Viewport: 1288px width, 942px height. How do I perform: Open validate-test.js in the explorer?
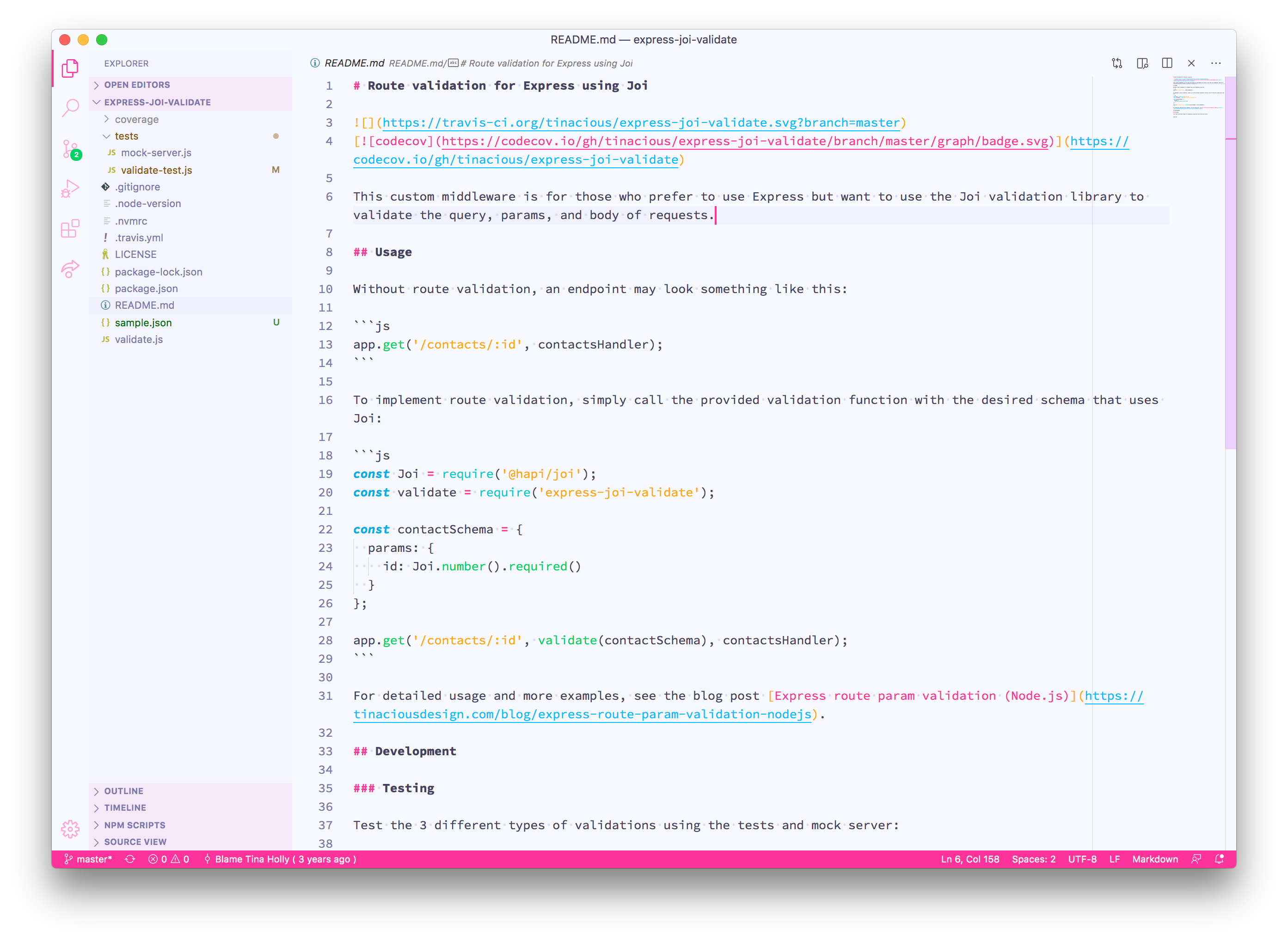click(x=156, y=170)
